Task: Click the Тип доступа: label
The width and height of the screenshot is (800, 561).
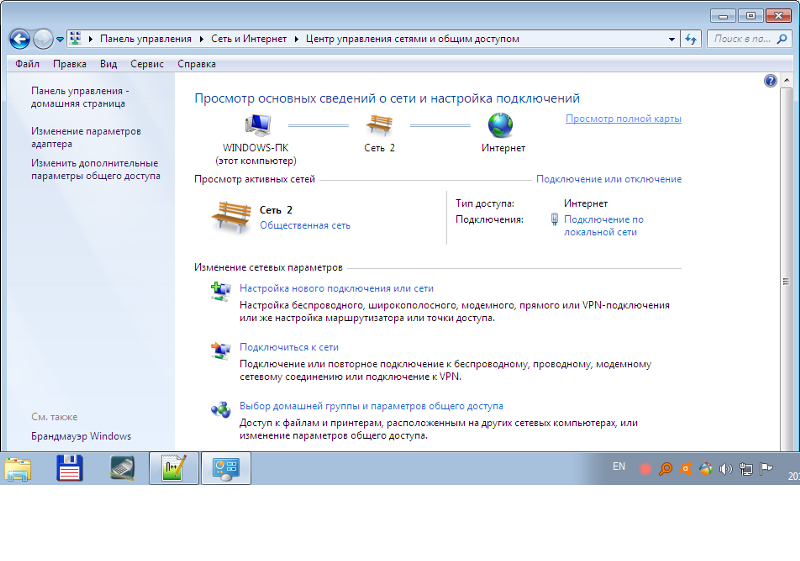Action: (x=485, y=203)
